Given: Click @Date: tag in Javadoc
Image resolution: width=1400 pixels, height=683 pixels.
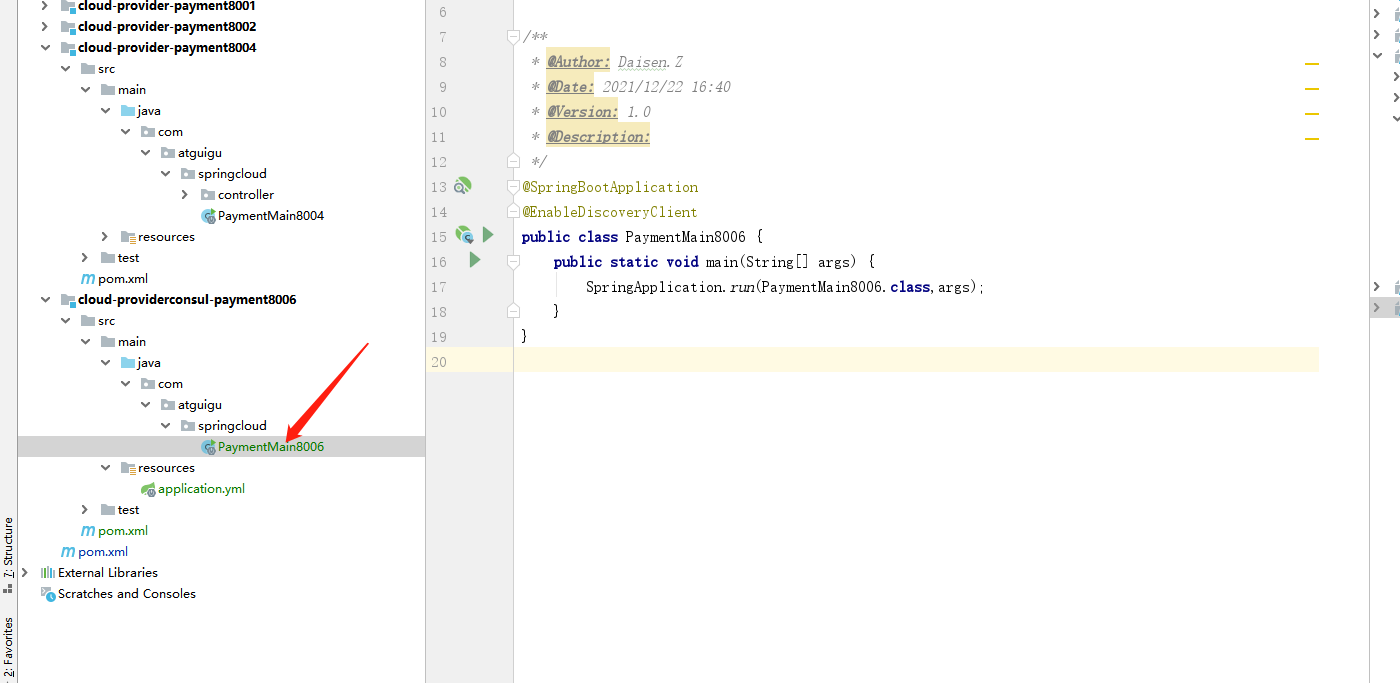Looking at the screenshot, I should (570, 87).
